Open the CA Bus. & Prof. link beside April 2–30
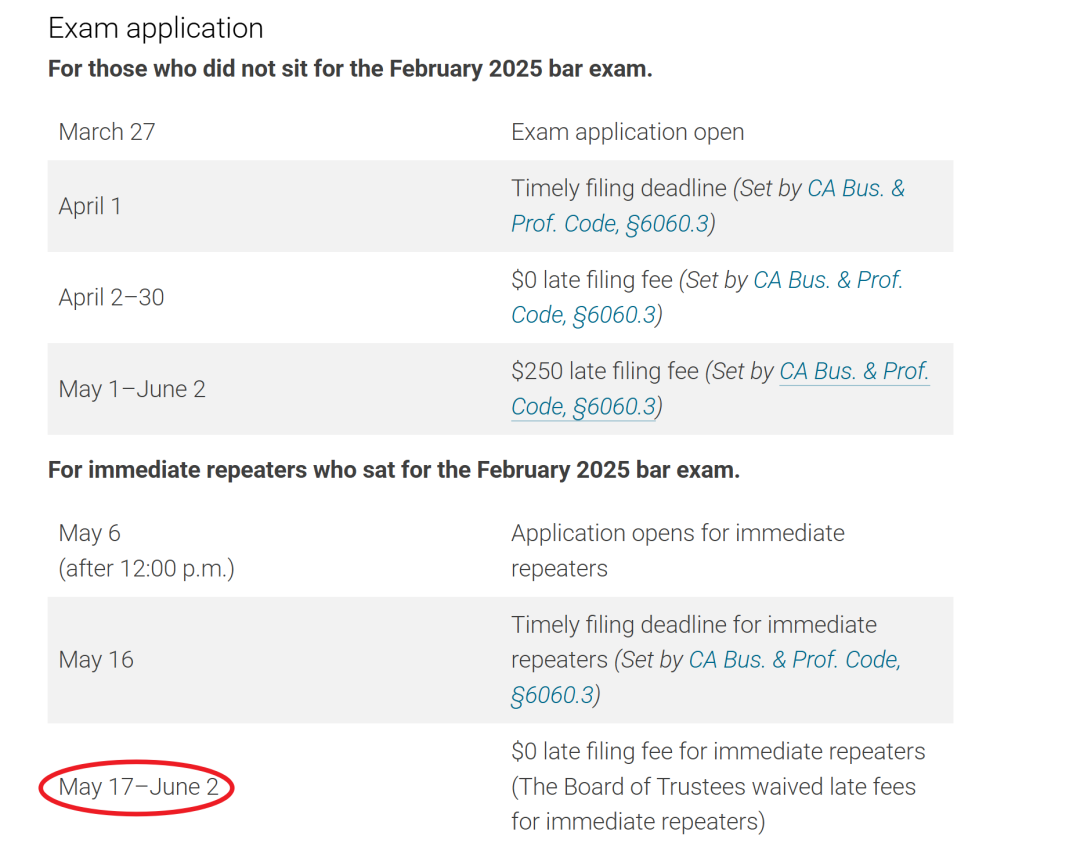The width and height of the screenshot is (1080, 854). [827, 280]
